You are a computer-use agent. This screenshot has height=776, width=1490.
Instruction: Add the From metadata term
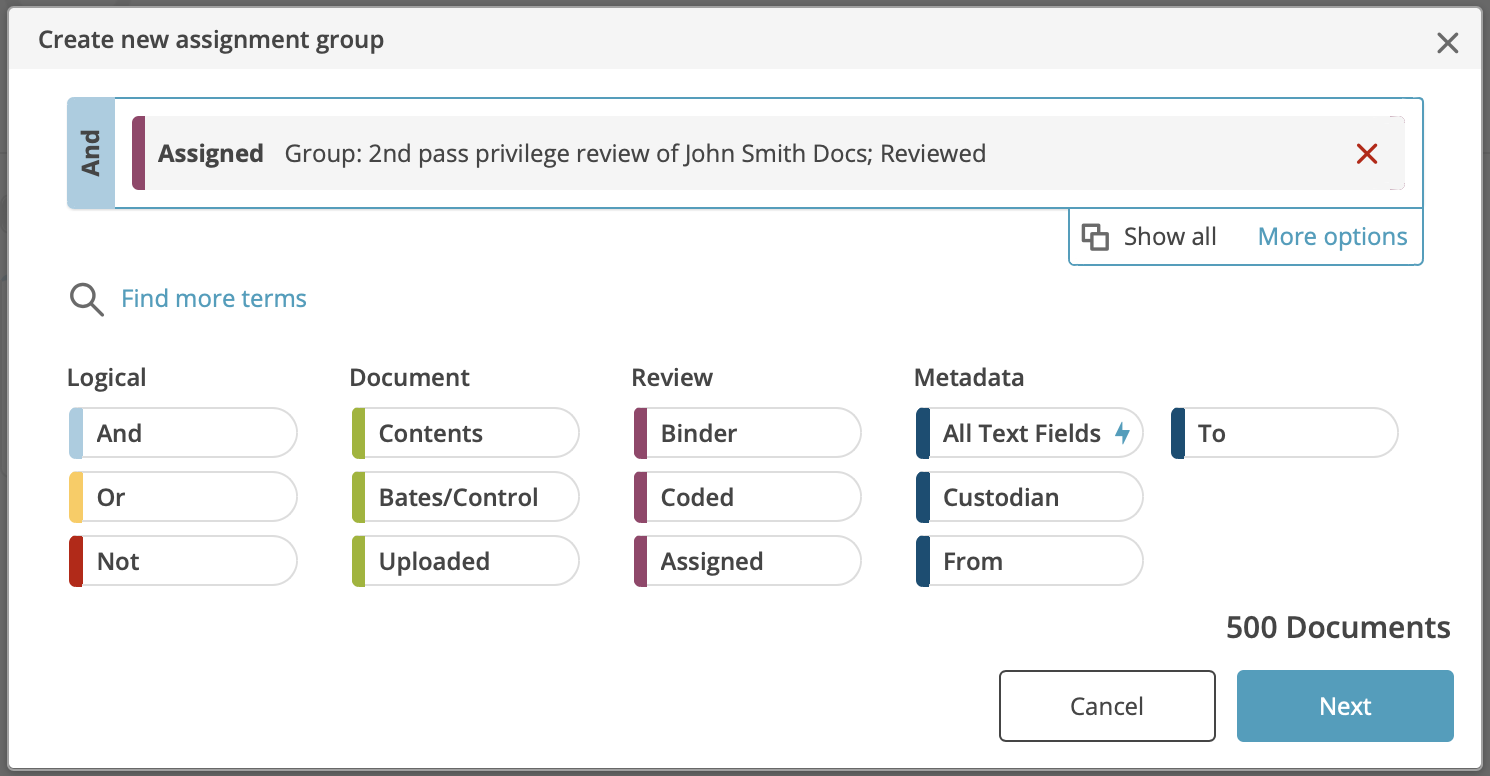pyautogui.click(x=1028, y=560)
